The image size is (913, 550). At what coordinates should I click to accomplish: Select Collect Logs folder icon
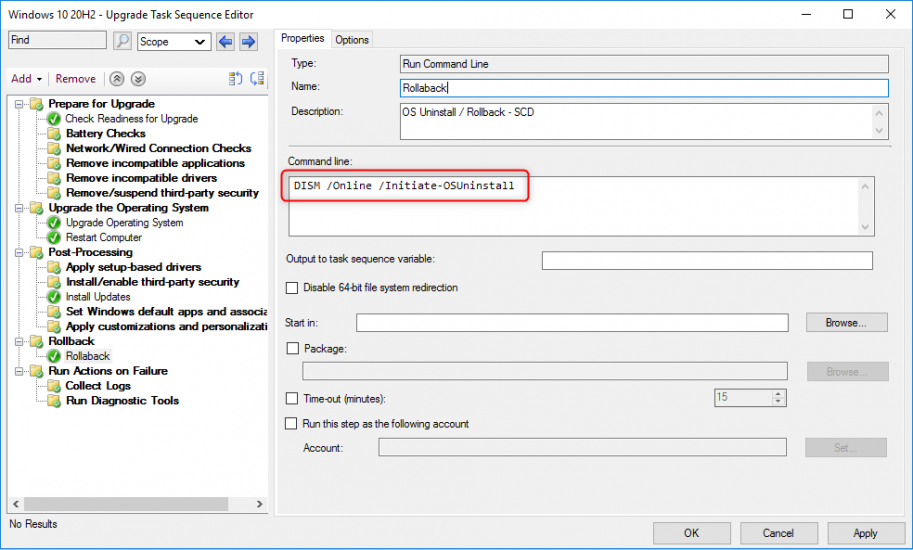click(x=54, y=386)
